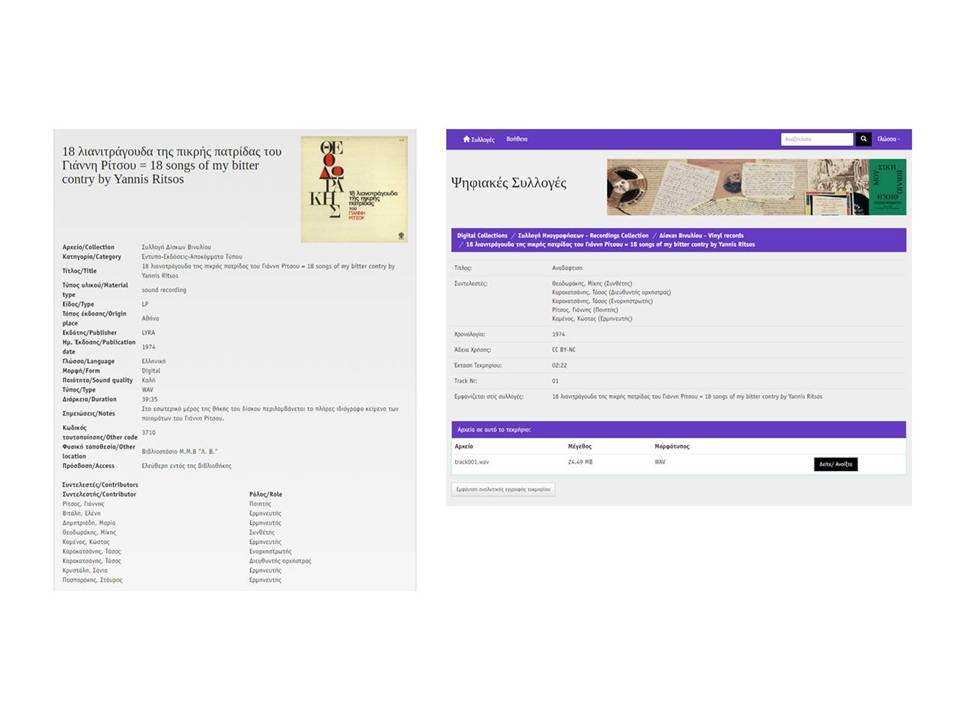The image size is (960, 720).
Task: Open the Γλώσσα language dropdown
Action: pos(888,139)
